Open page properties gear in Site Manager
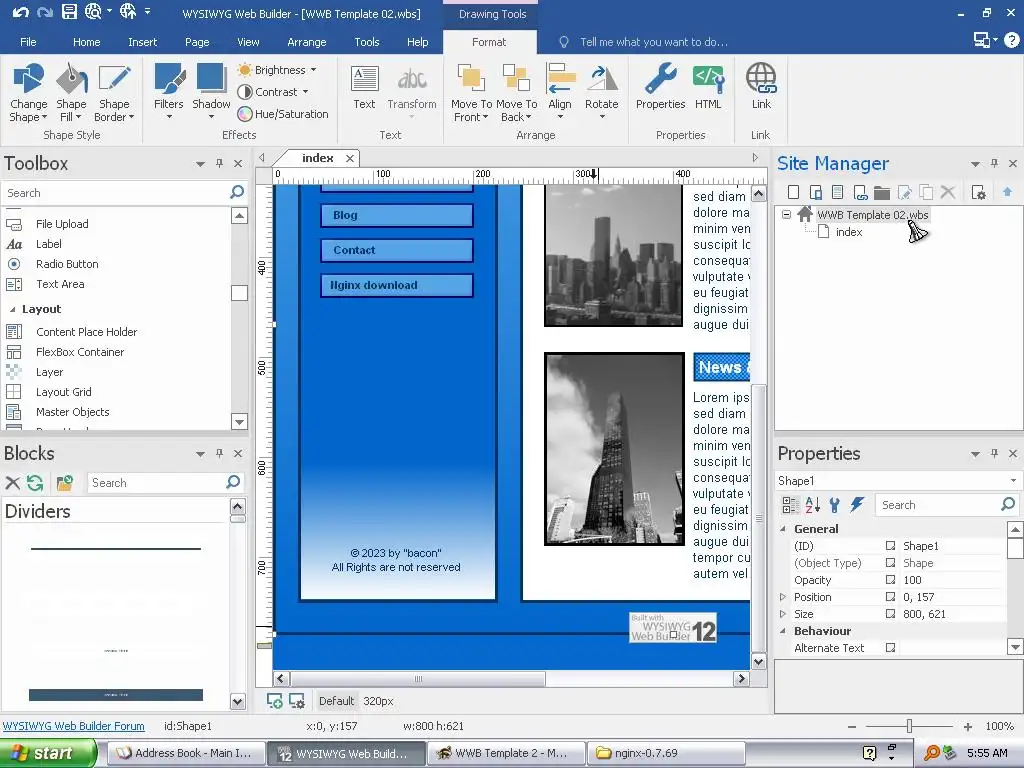The height and width of the screenshot is (768, 1024). click(x=978, y=192)
